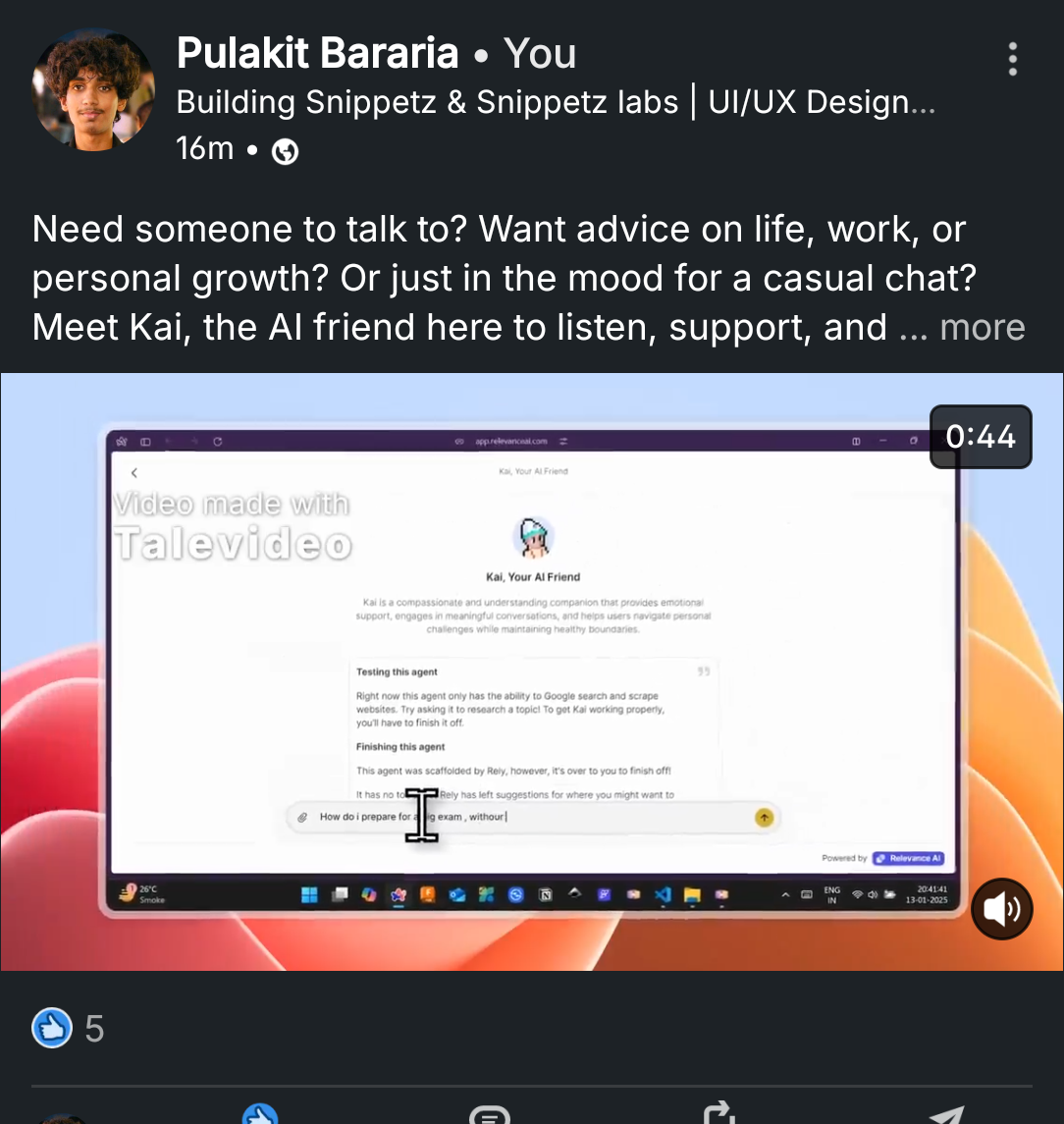Click the globe public visibility icon
Image resolution: width=1064 pixels, height=1124 pixels.
pos(285,151)
